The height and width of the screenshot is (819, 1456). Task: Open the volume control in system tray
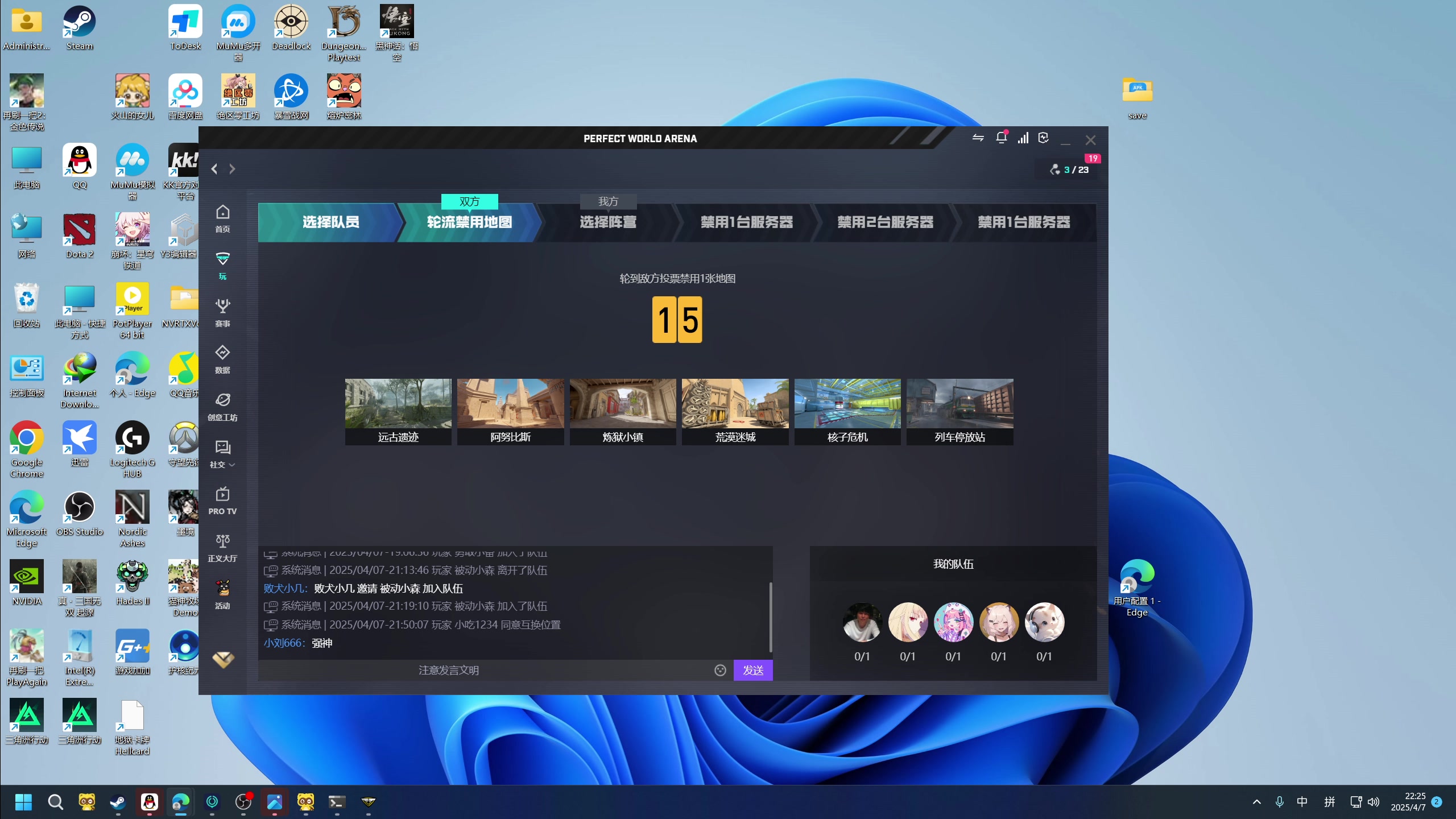point(1374,802)
